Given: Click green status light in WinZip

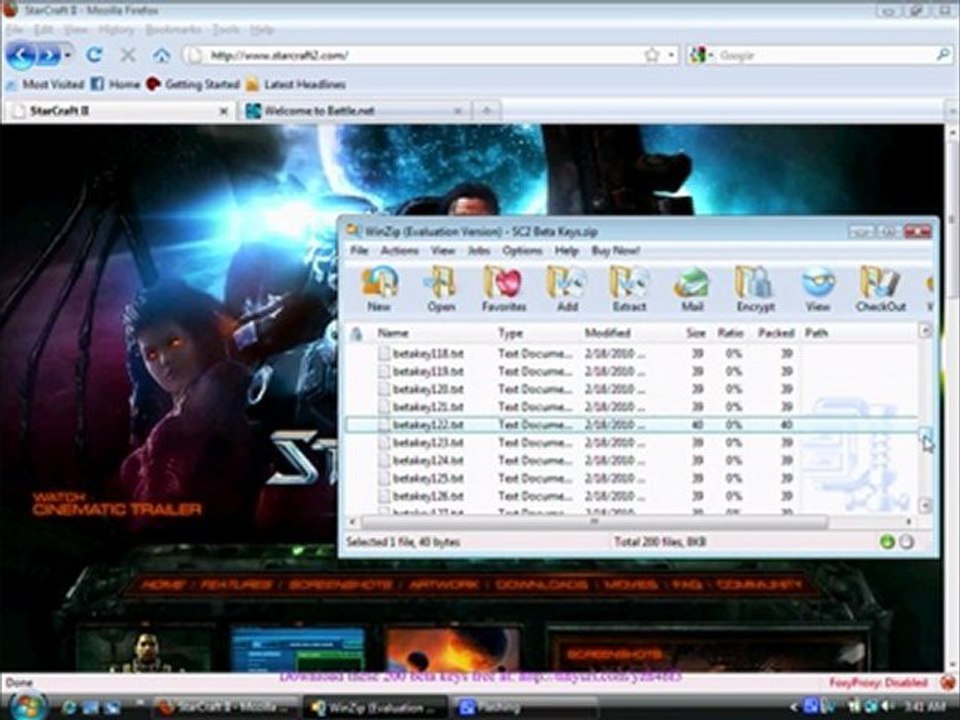Looking at the screenshot, I should tap(887, 542).
